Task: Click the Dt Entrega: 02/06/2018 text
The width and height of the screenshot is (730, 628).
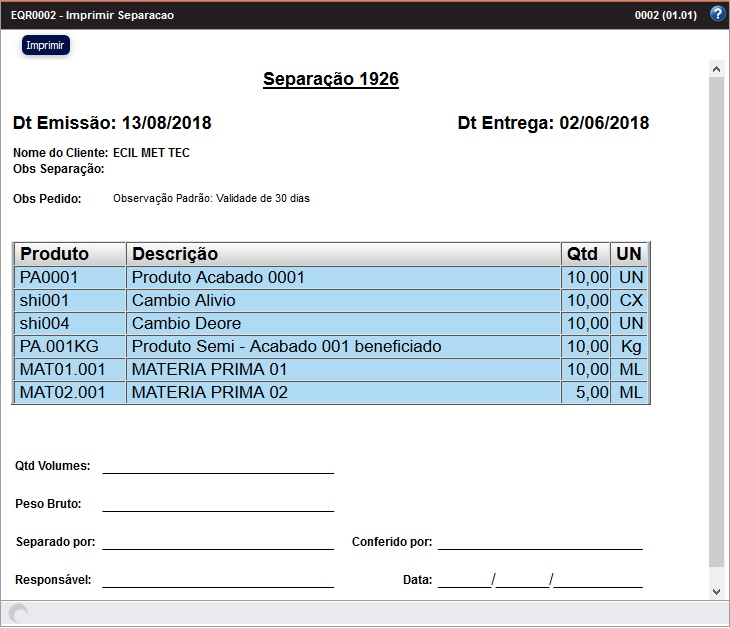Action: point(553,123)
